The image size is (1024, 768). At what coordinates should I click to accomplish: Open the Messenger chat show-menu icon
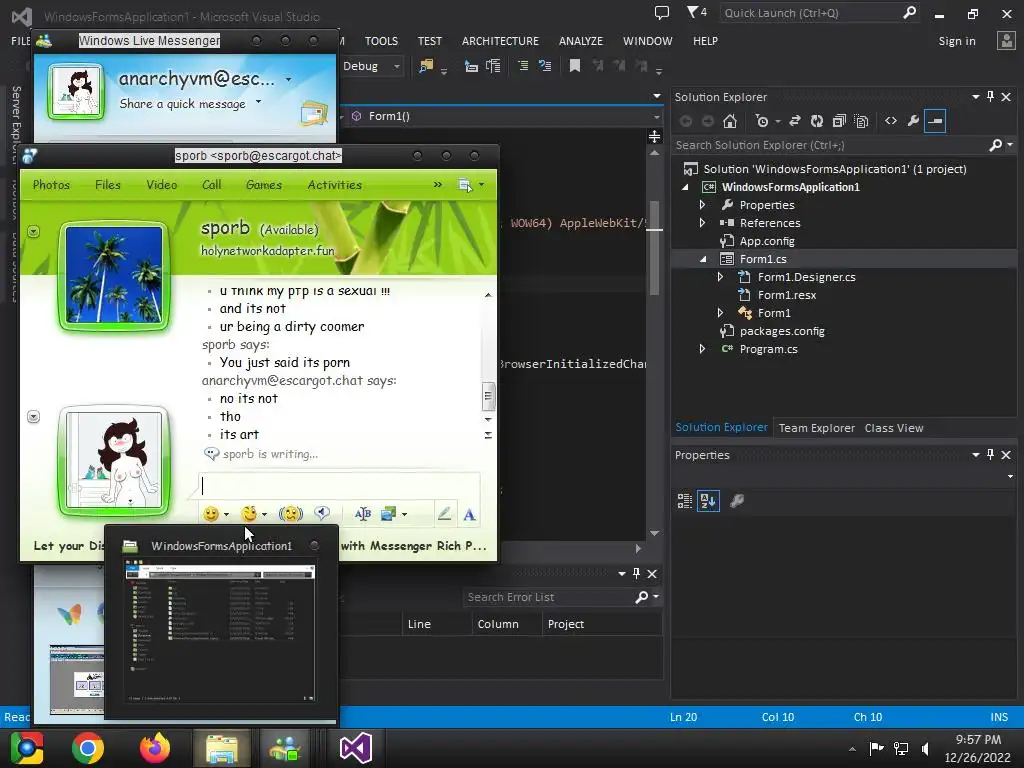(x=465, y=185)
